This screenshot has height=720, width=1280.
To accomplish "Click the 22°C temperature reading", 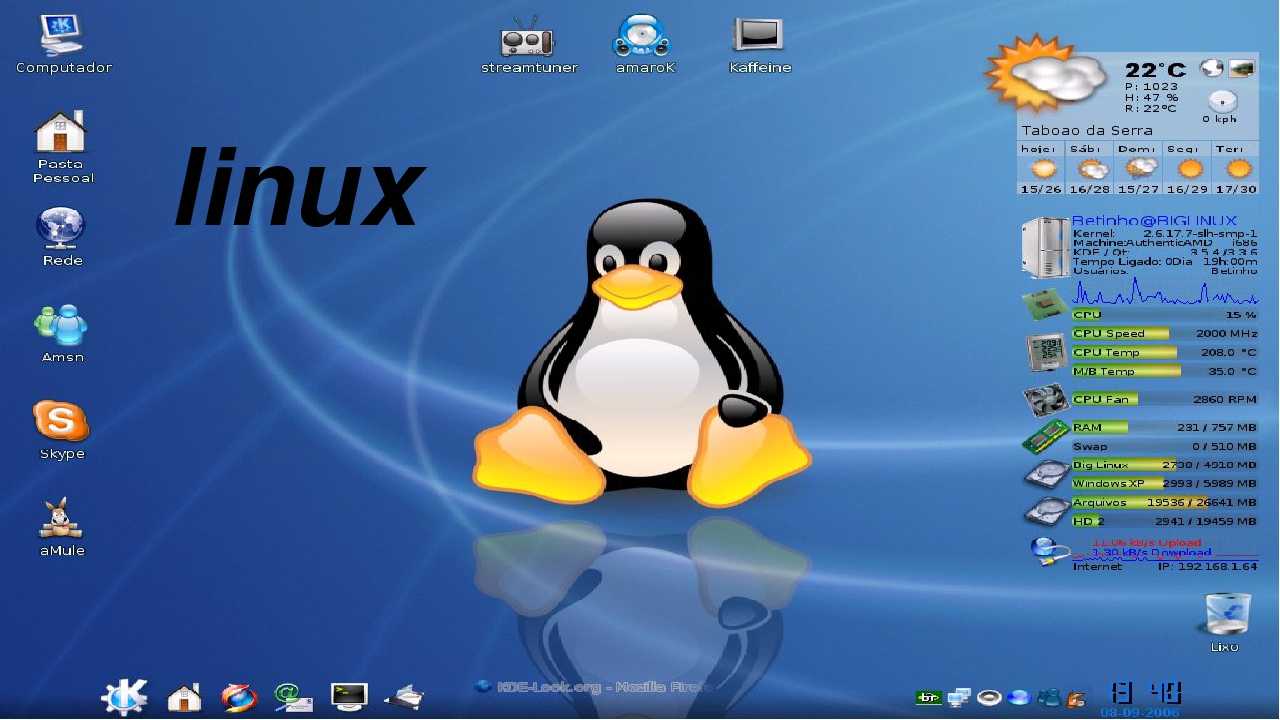I will 1155,69.
